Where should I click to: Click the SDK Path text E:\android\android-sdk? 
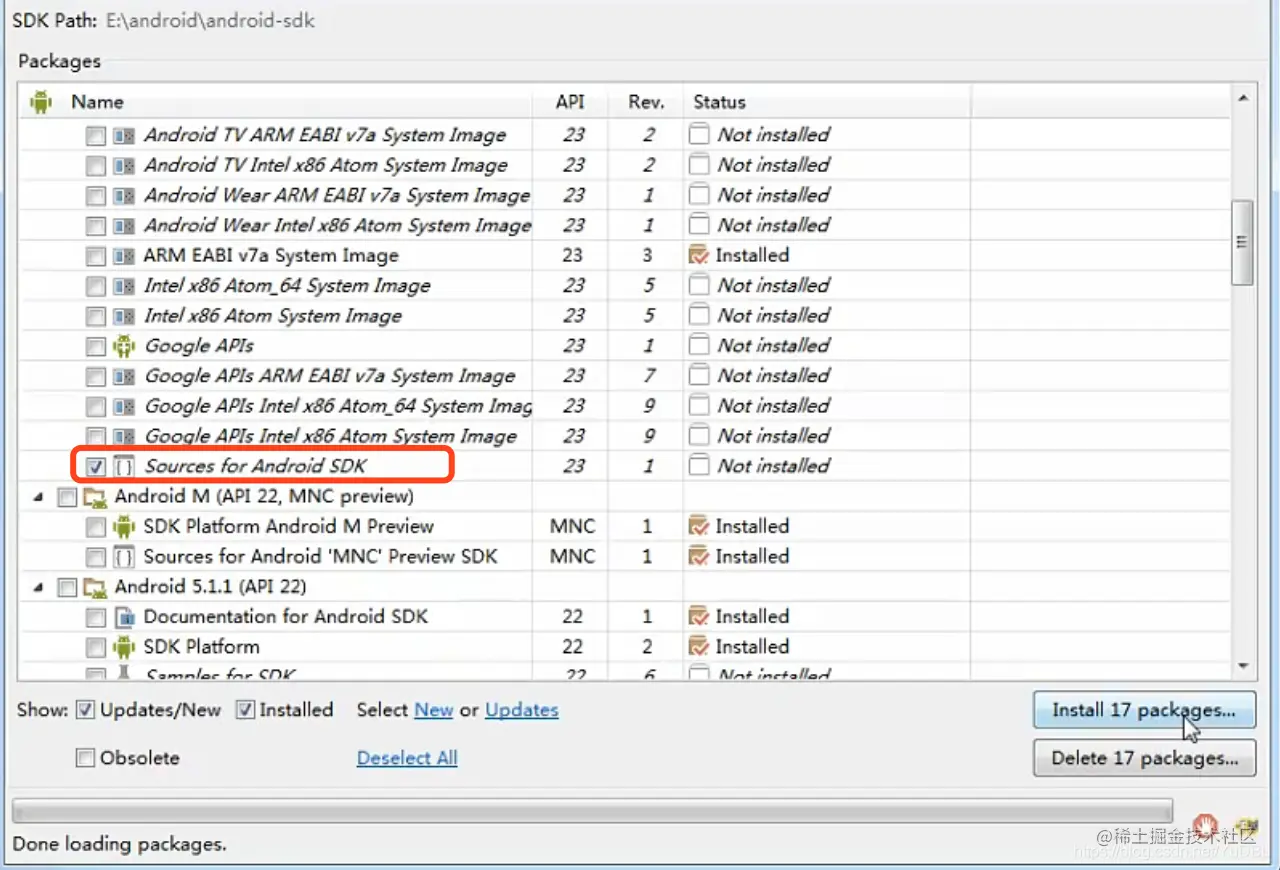click(x=210, y=20)
